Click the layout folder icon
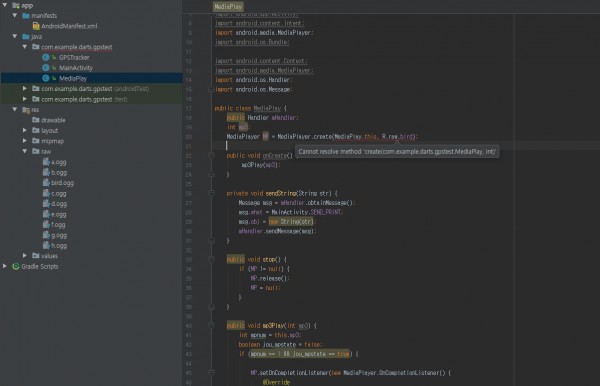The image size is (600, 386). 36,130
